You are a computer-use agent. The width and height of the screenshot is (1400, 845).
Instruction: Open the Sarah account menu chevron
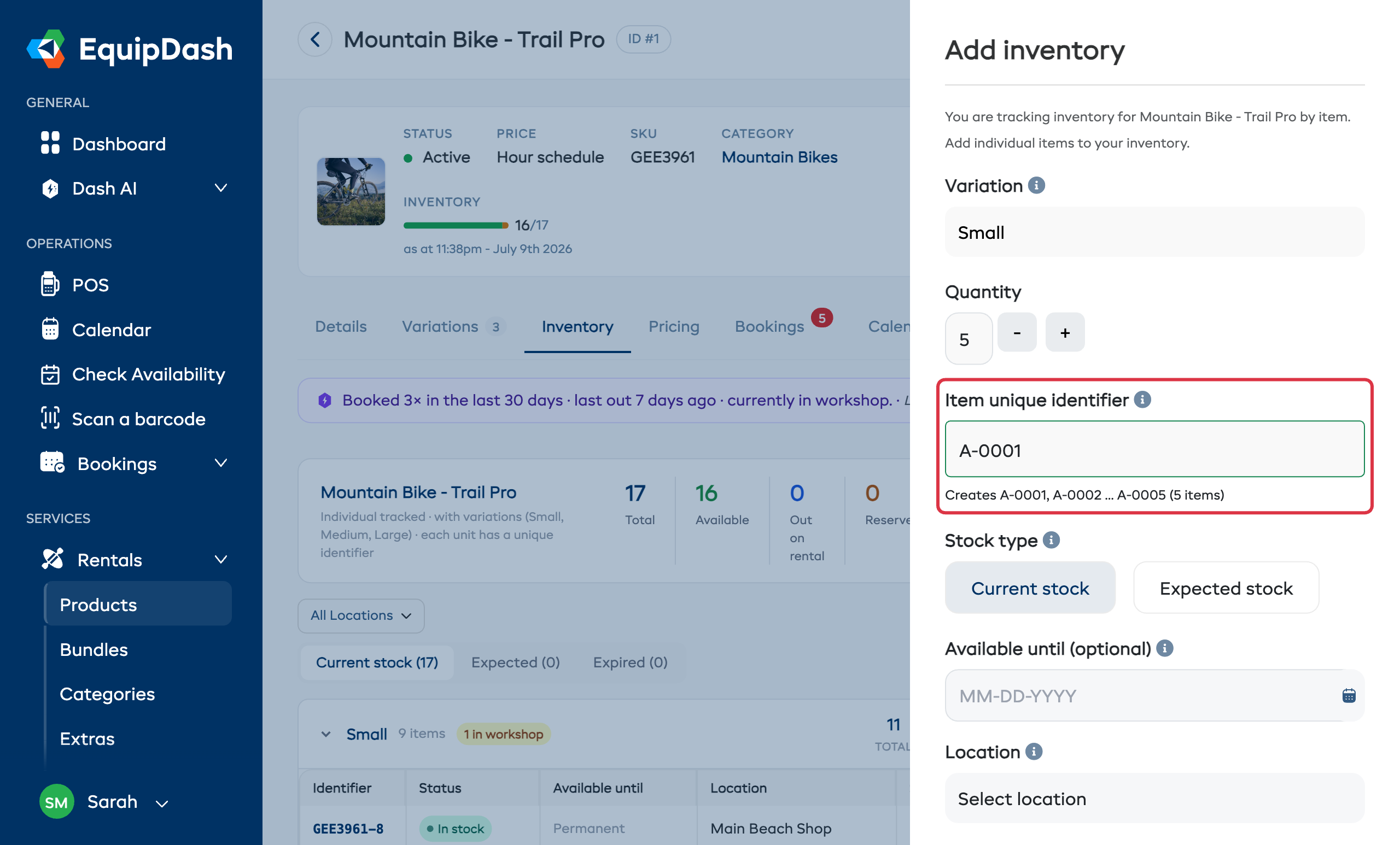tap(162, 803)
